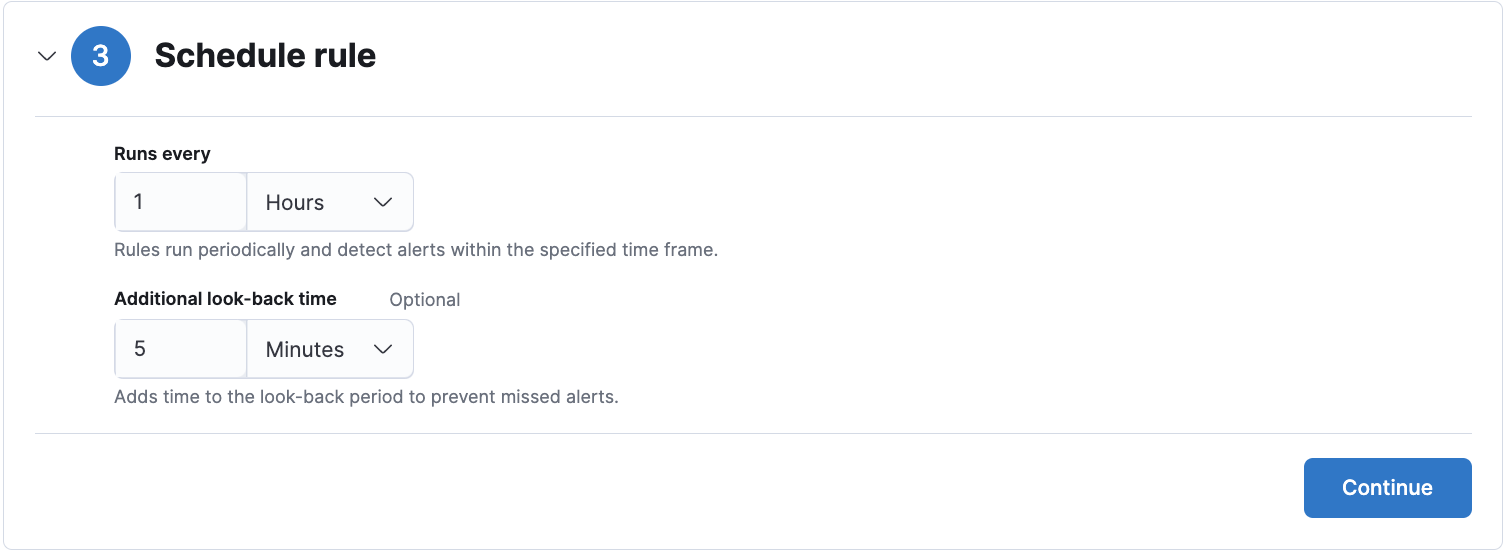Open the Hours unit dropdown

pyautogui.click(x=330, y=202)
